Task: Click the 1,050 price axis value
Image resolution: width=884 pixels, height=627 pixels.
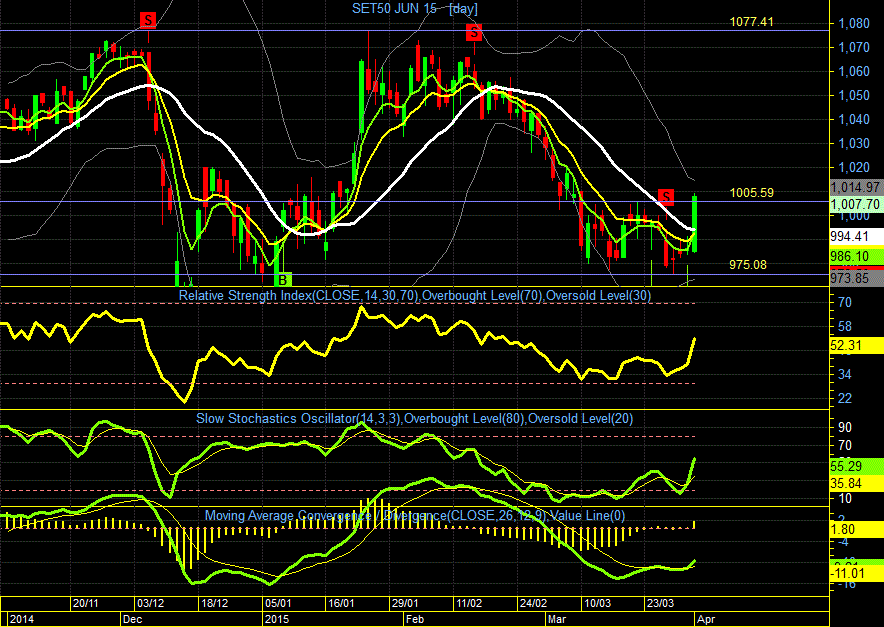Action: point(854,95)
